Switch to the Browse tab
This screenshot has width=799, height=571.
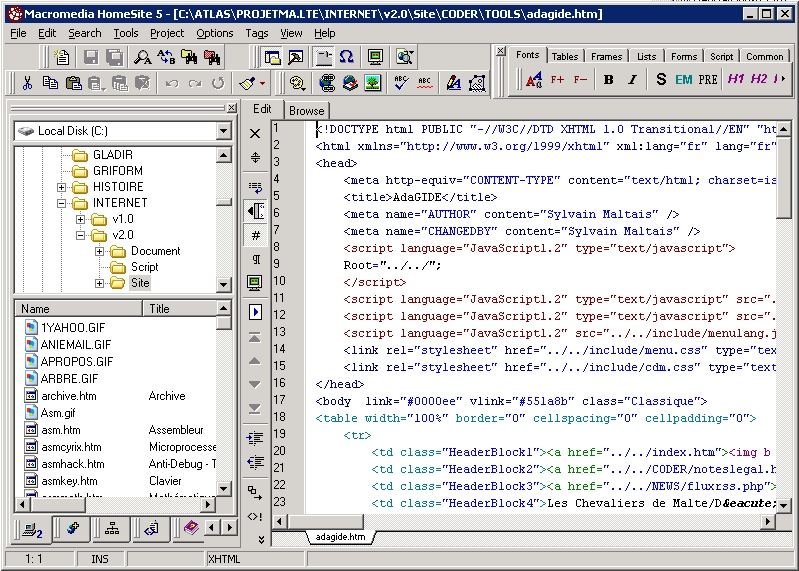[307, 111]
